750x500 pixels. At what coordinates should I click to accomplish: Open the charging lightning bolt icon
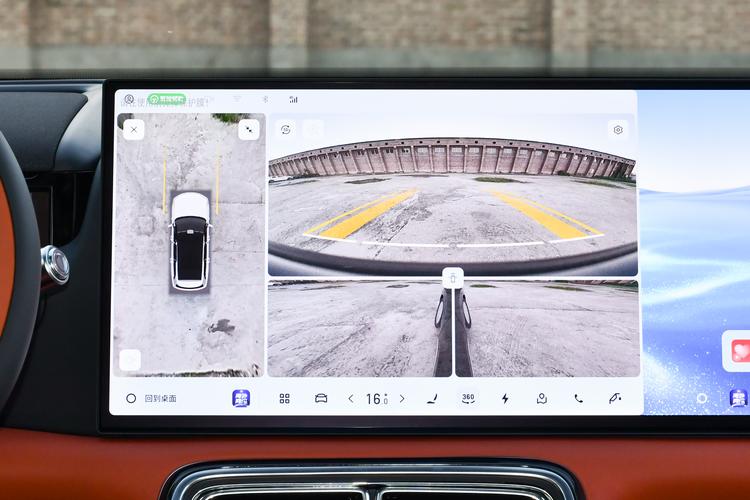pyautogui.click(x=505, y=398)
